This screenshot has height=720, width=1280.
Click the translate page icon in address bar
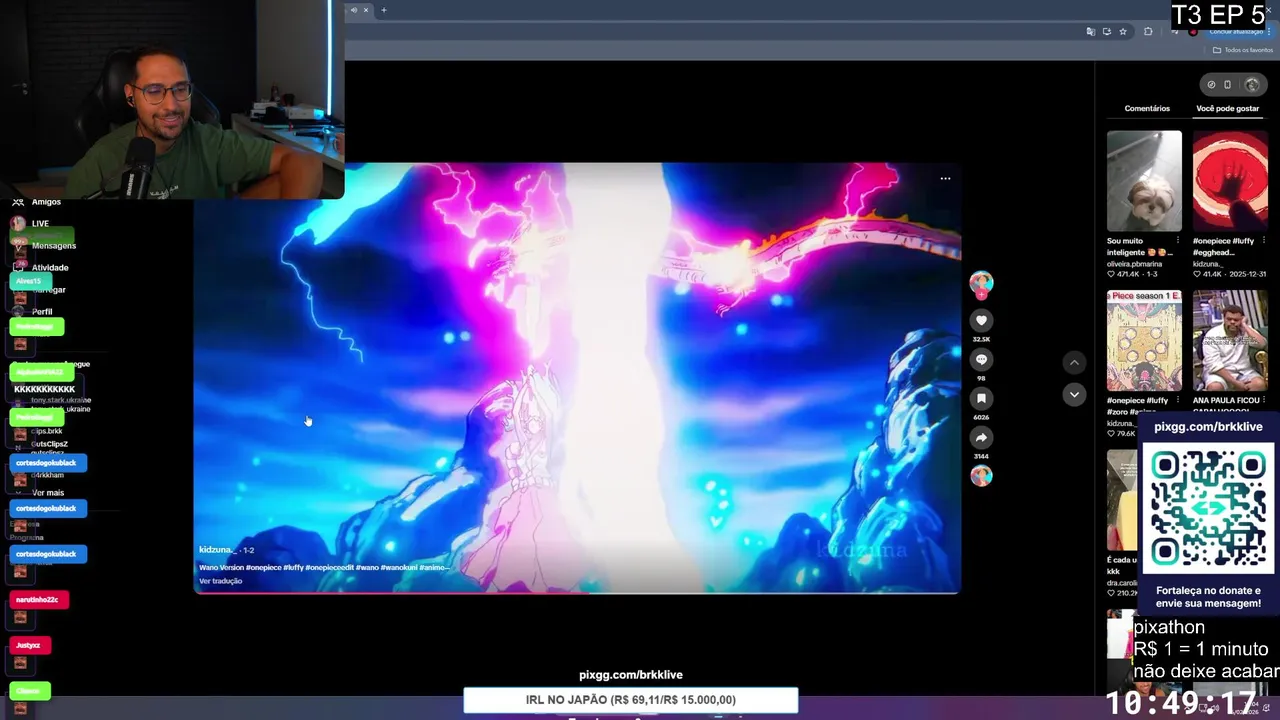pos(1090,31)
